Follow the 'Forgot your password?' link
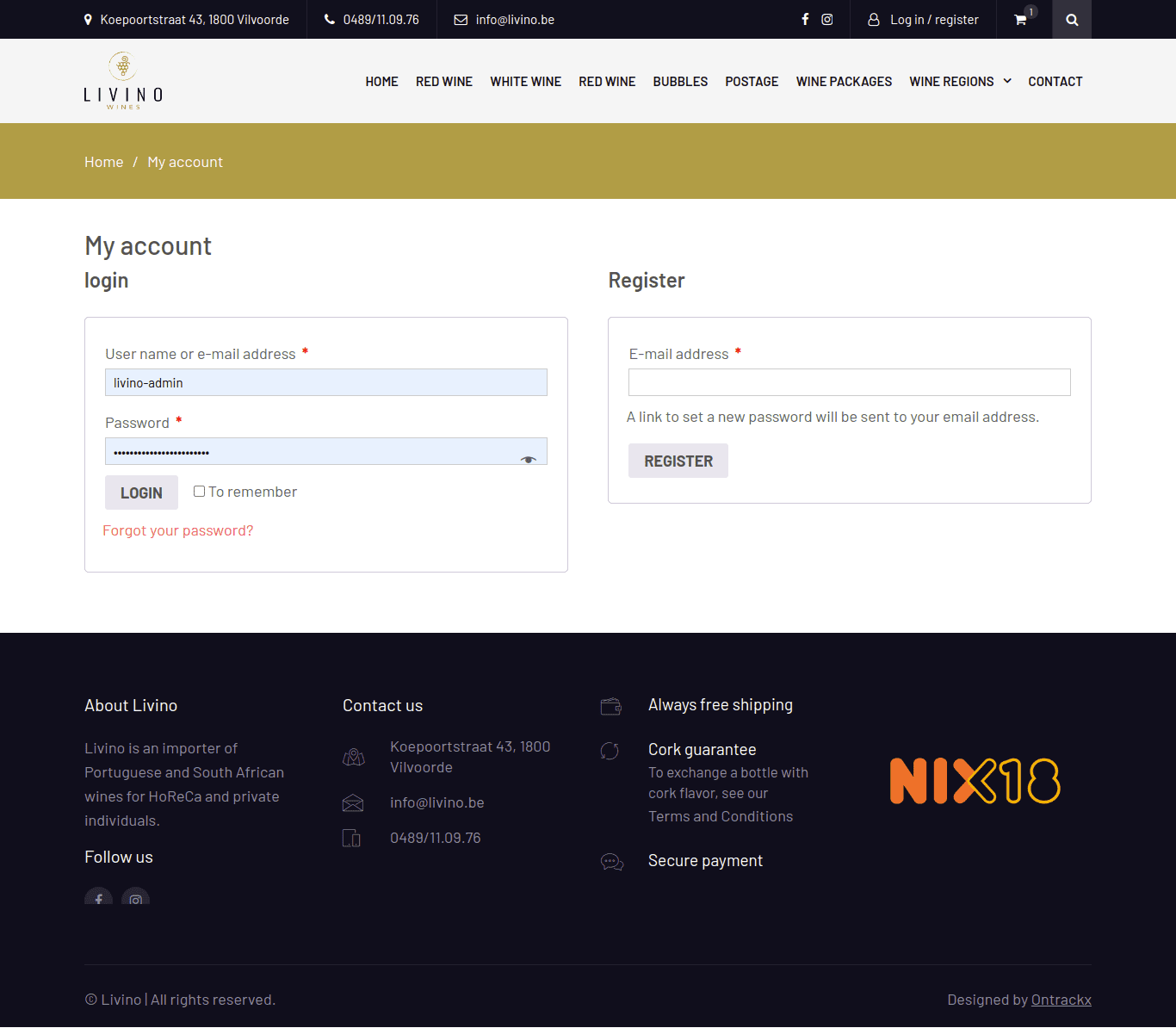The width and height of the screenshot is (1176, 1028). point(178,530)
